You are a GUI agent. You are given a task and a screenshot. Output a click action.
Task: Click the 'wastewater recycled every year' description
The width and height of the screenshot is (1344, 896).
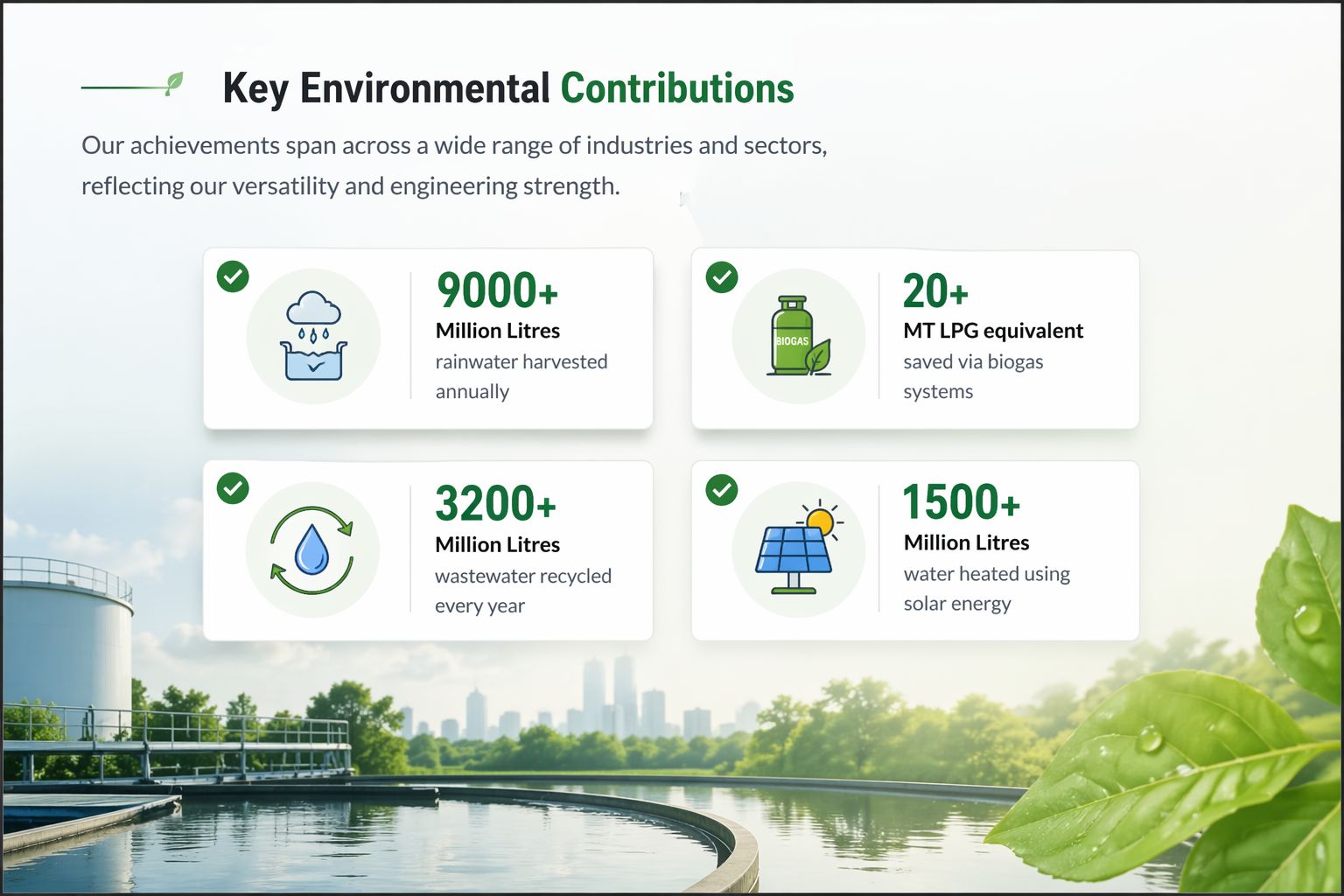(x=522, y=591)
